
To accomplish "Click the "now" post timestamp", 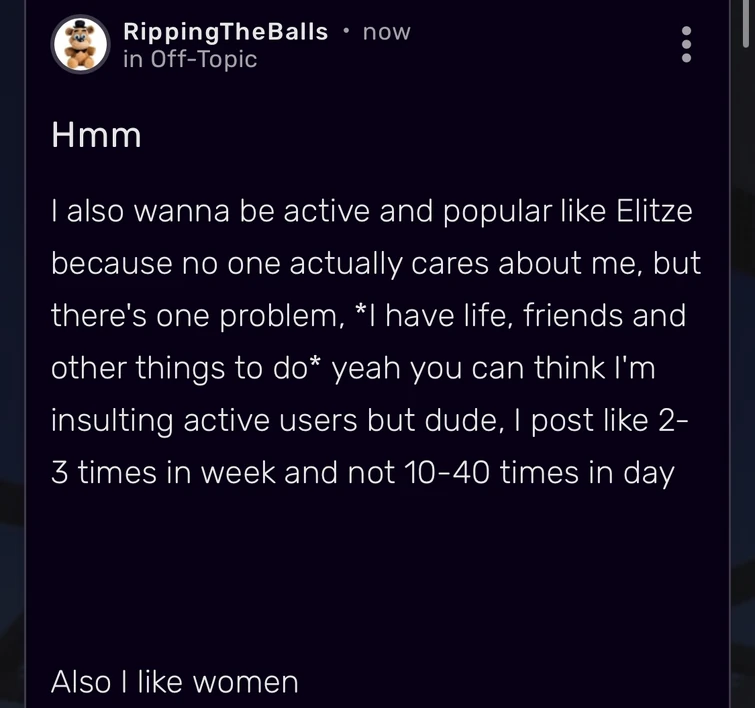I will (x=387, y=31).
